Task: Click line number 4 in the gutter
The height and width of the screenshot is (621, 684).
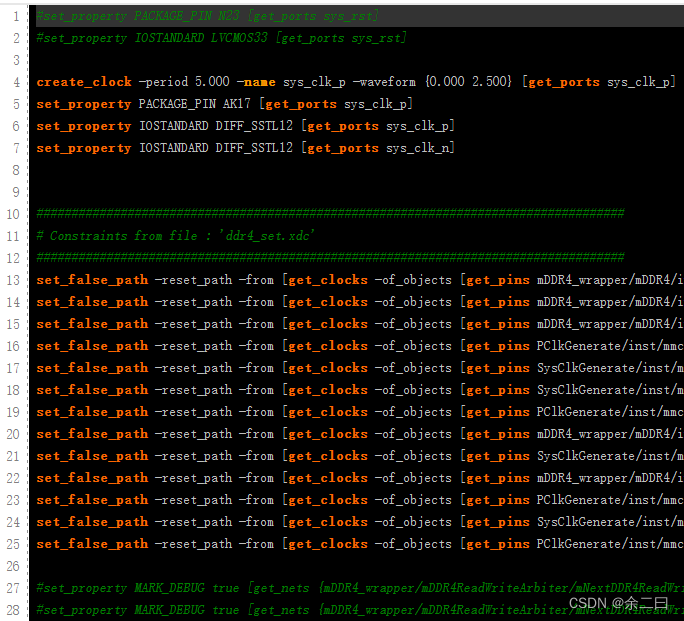Action: (17, 82)
